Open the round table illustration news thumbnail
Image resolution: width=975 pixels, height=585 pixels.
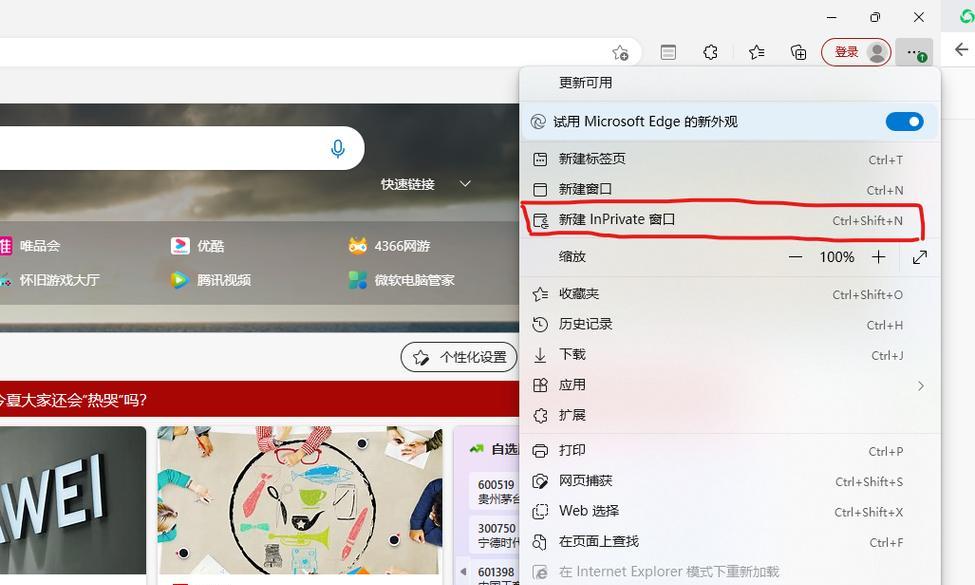pos(300,500)
